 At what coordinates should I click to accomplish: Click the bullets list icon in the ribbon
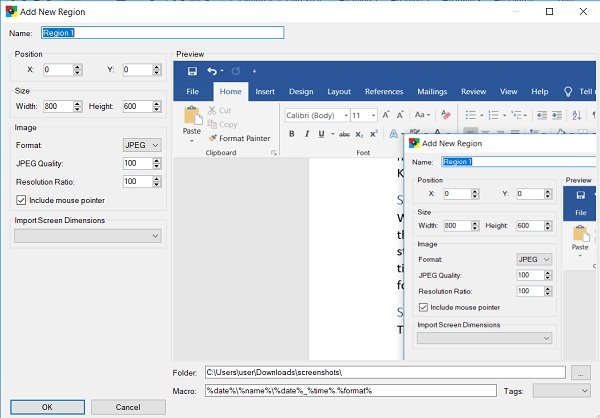(471, 115)
